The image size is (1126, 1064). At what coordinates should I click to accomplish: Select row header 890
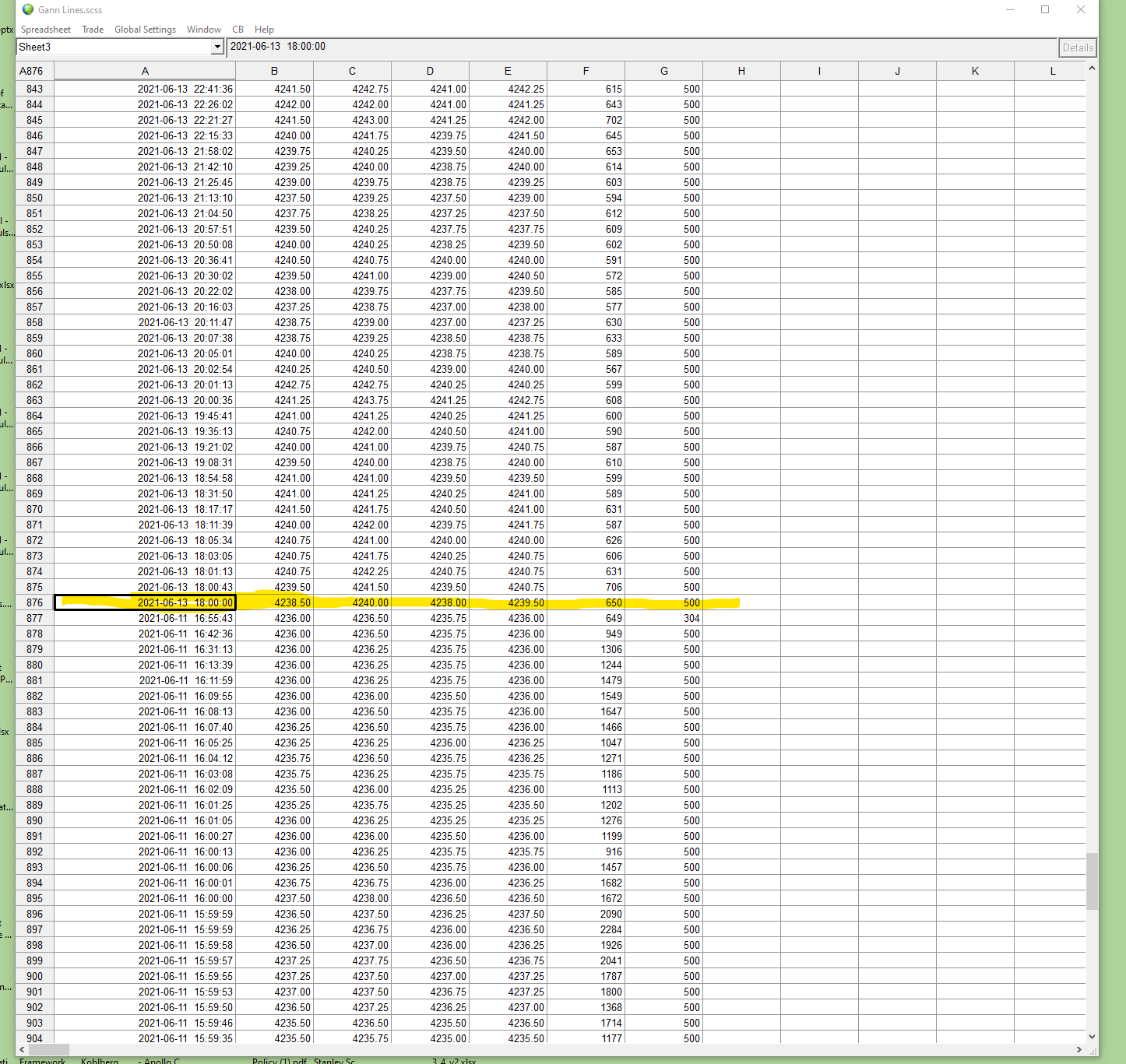34,820
